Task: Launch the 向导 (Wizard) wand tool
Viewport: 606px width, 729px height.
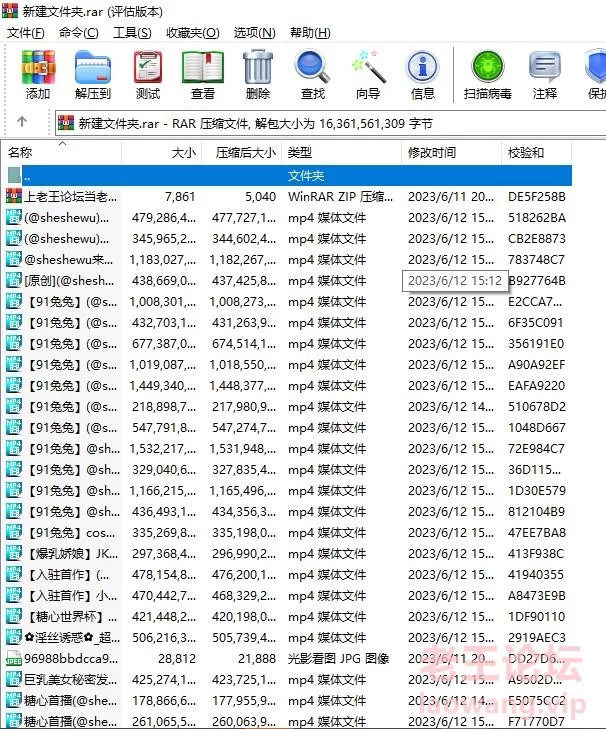Action: pos(368,68)
